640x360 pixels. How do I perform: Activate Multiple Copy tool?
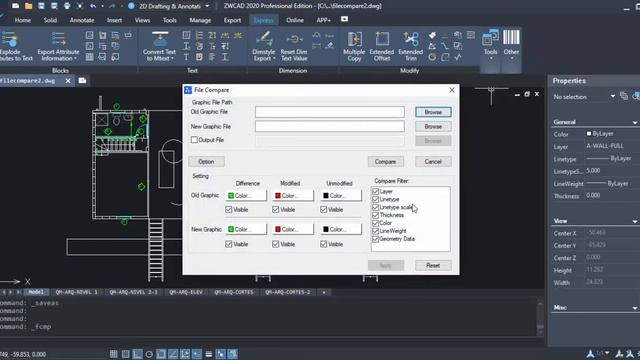click(x=354, y=46)
